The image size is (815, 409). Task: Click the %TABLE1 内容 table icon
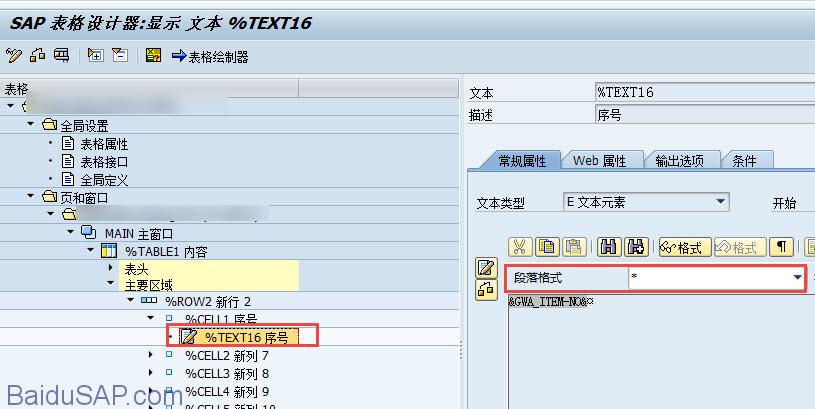pyautogui.click(x=109, y=250)
